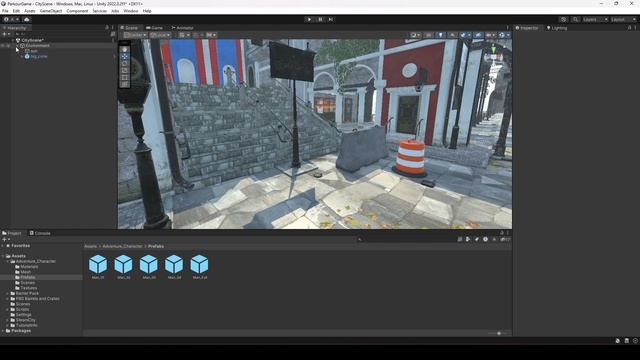Switch to the Inspector tab

pyautogui.click(x=527, y=28)
